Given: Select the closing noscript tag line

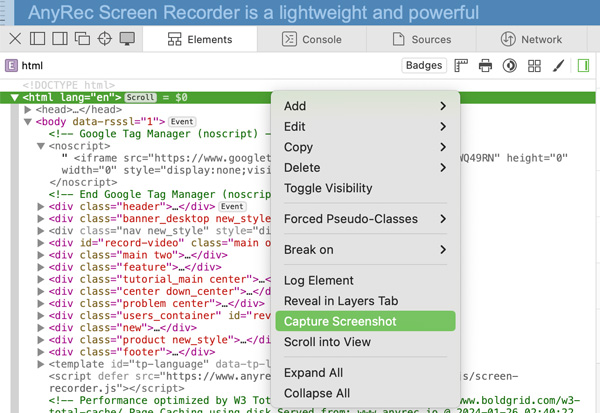Looking at the screenshot, I should (x=83, y=182).
